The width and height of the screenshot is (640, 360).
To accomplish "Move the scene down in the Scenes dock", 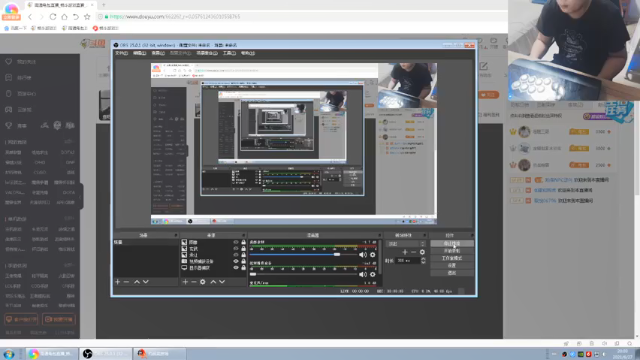I will pyautogui.click(x=146, y=282).
